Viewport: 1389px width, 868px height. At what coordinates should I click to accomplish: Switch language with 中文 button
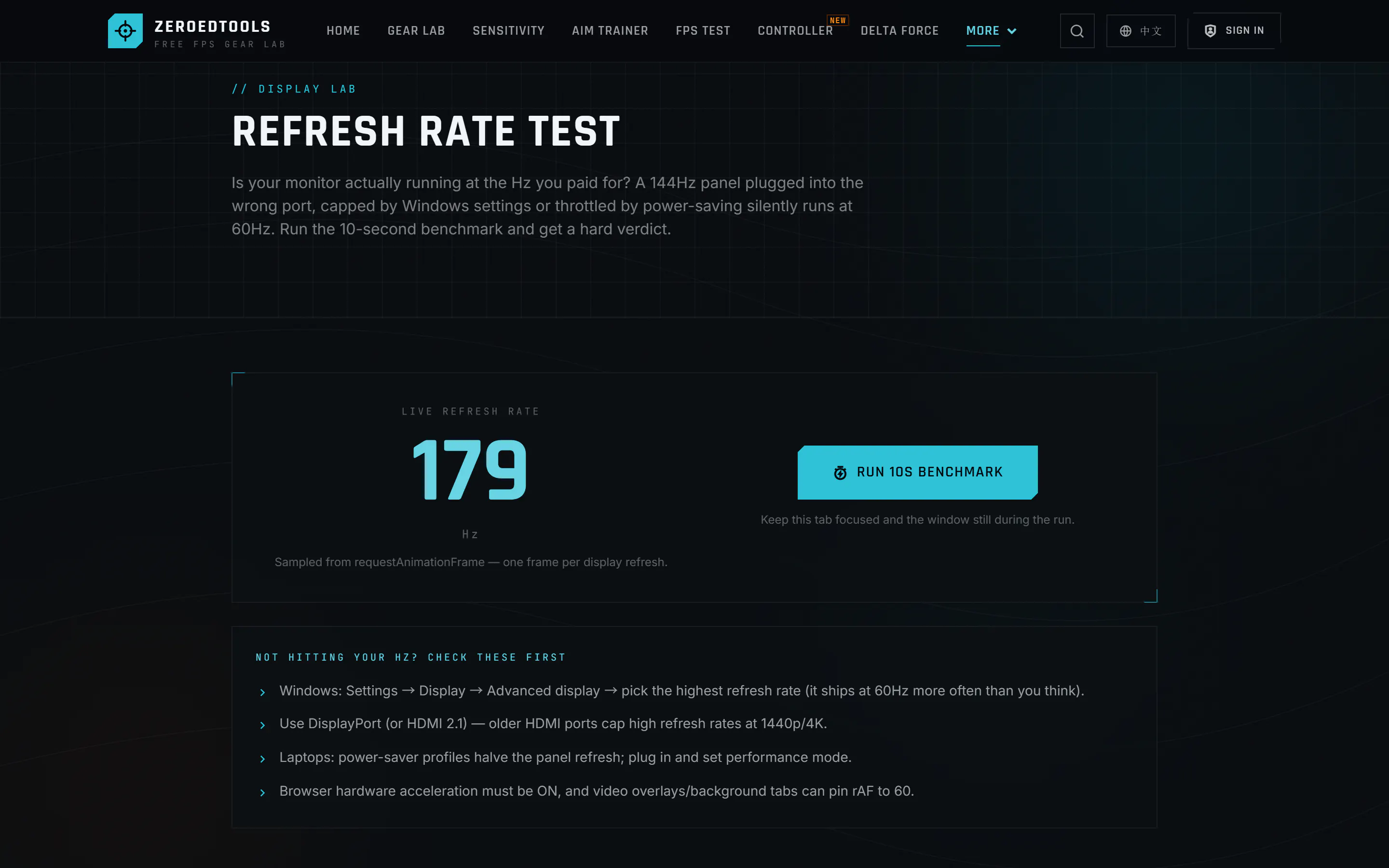coord(1141,31)
